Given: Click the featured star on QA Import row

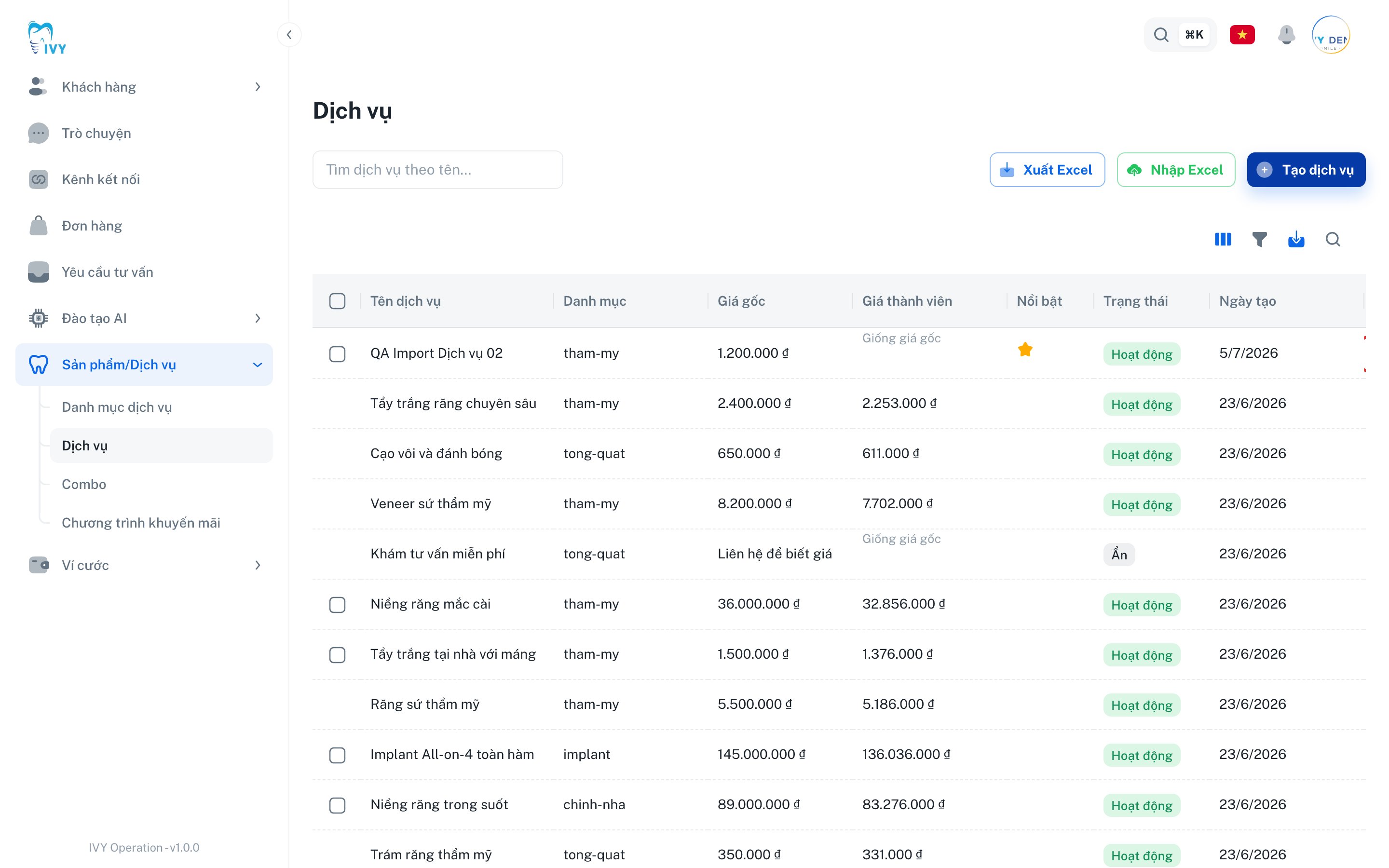Looking at the screenshot, I should (1025, 349).
